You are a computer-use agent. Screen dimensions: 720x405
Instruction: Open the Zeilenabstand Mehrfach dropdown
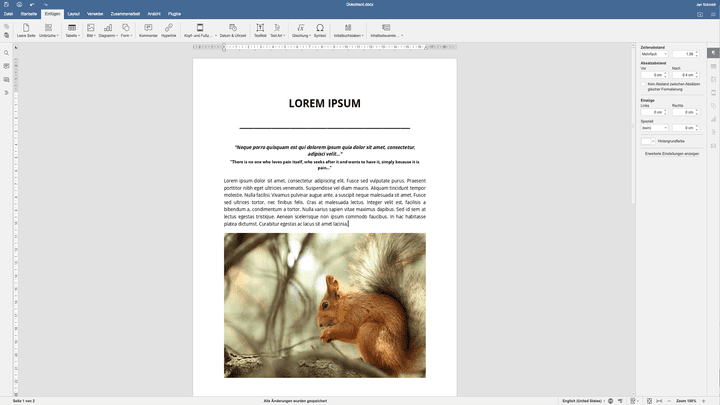[x=655, y=54]
